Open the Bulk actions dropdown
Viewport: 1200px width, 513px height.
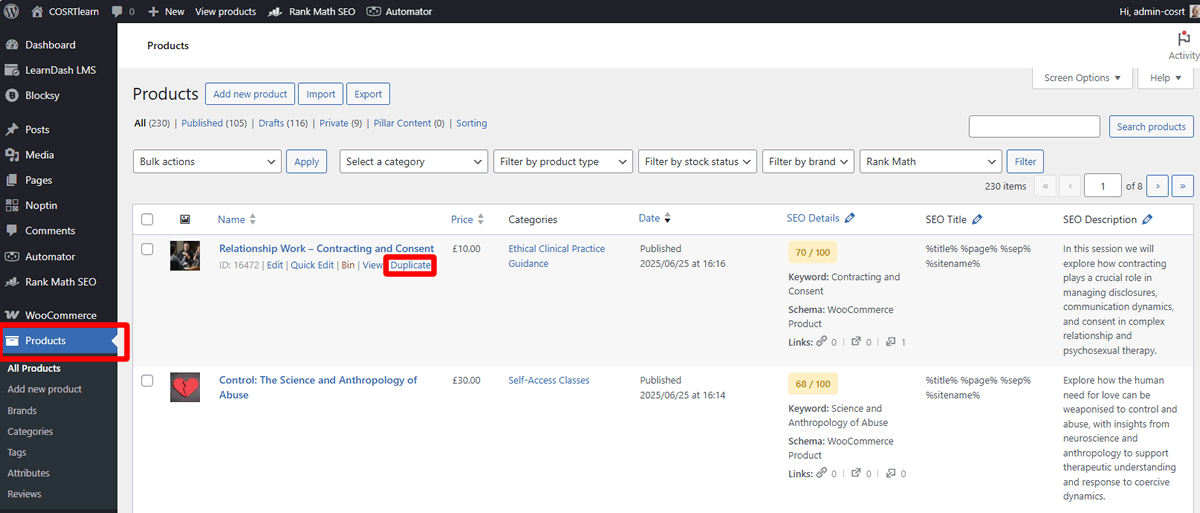pos(207,161)
